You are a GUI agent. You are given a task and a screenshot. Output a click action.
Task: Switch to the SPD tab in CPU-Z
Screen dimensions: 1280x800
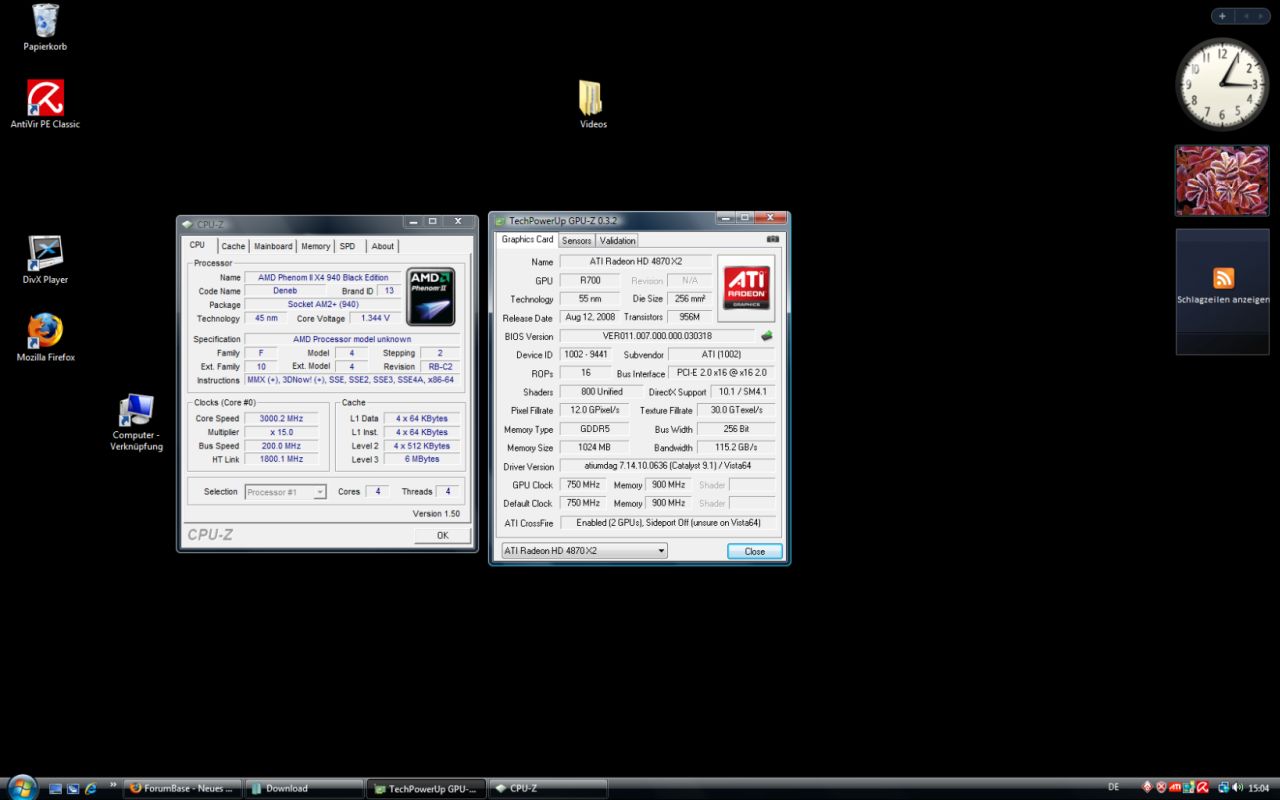coord(347,246)
